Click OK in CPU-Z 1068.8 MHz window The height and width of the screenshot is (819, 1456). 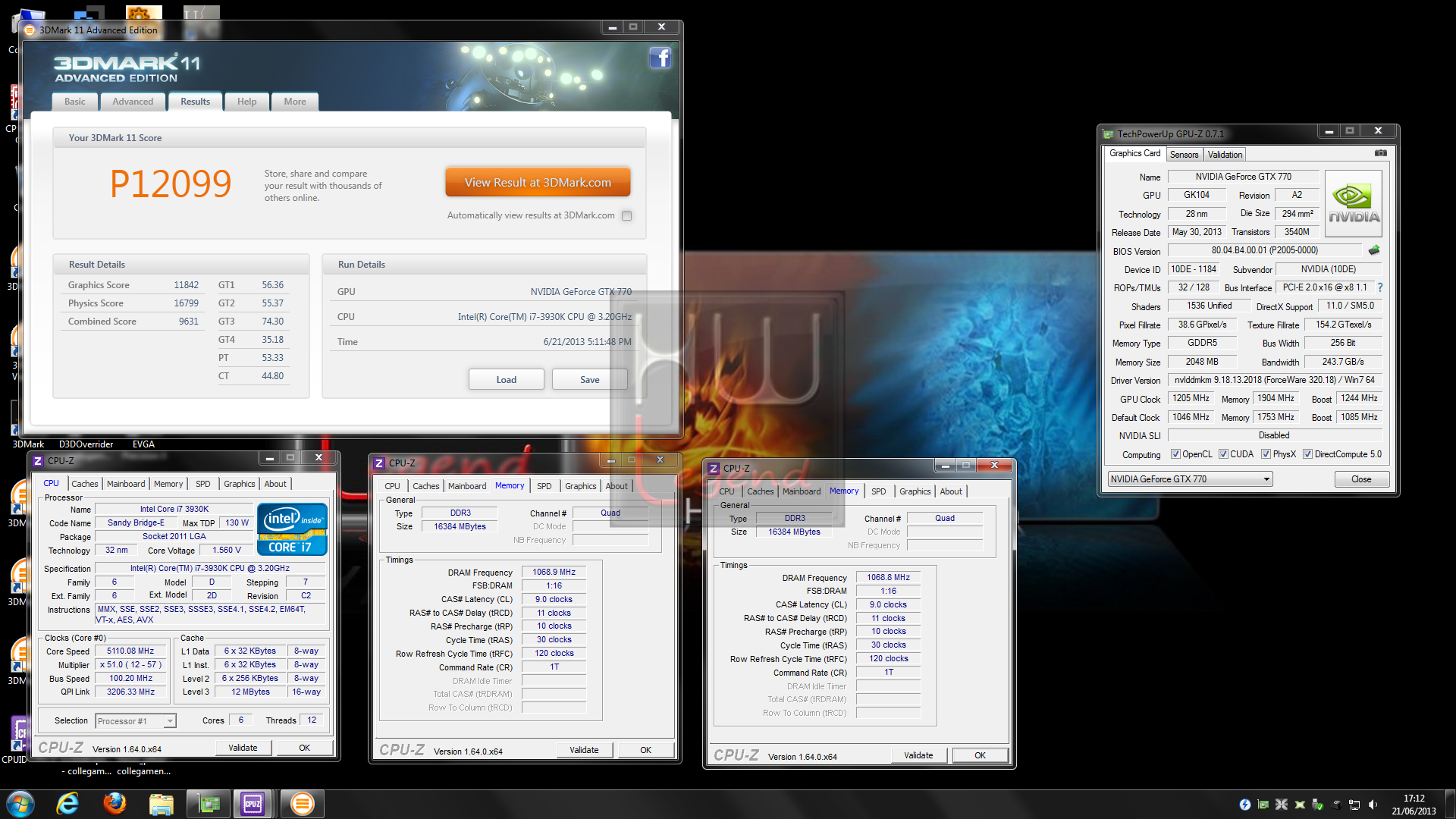tap(980, 755)
